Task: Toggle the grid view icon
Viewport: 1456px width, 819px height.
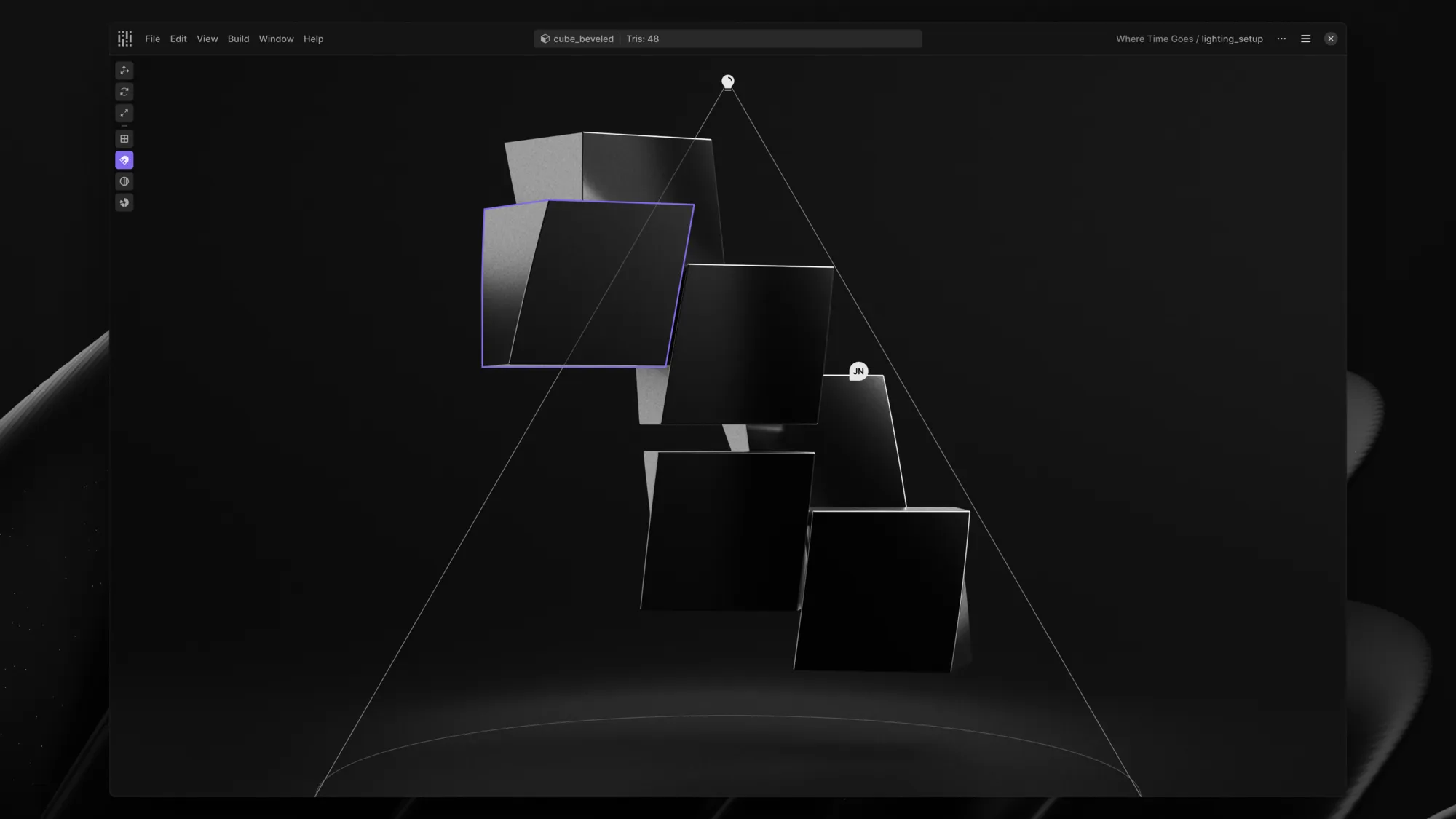Action: pyautogui.click(x=124, y=139)
